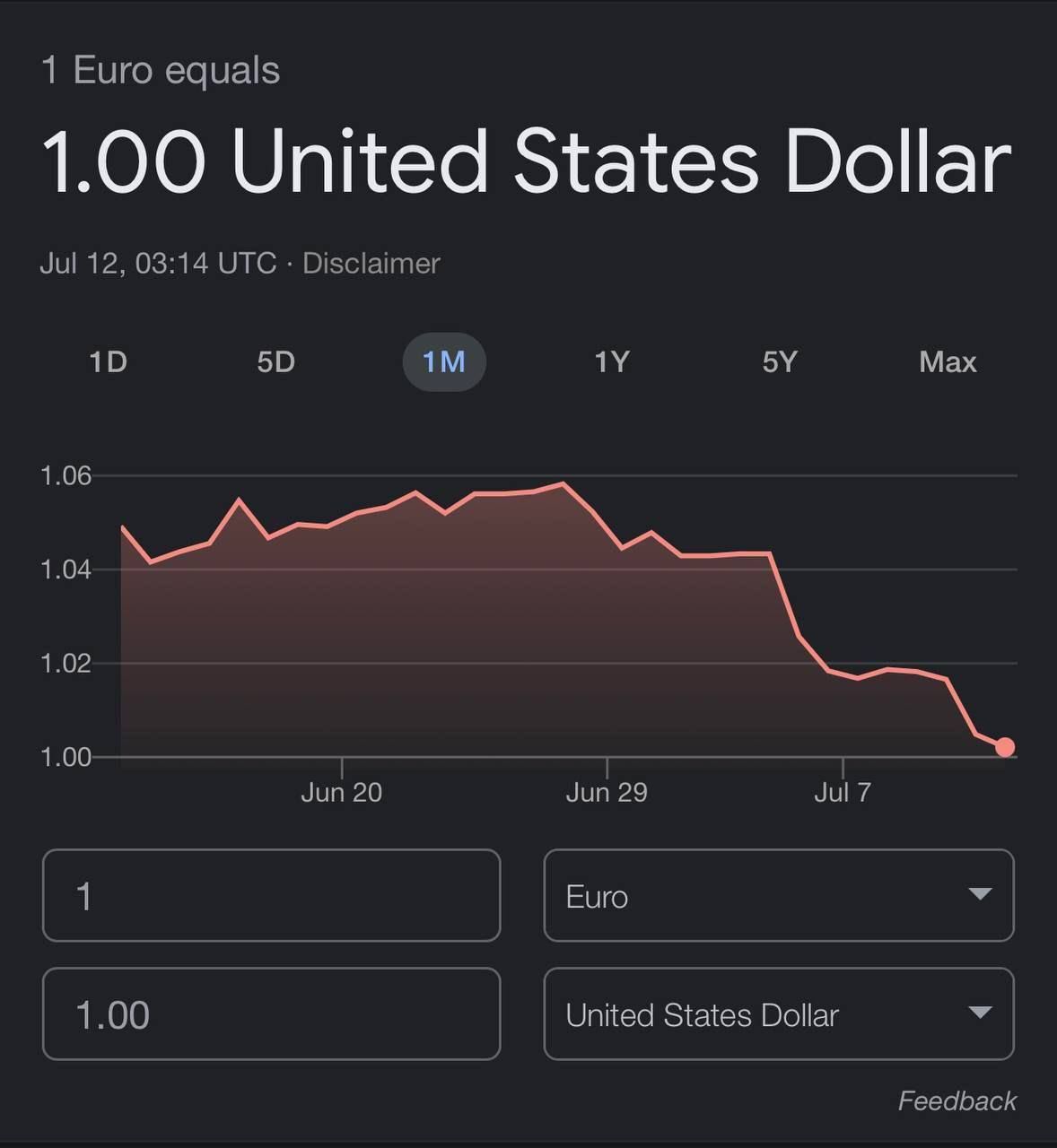This screenshot has height=1148, width=1057.
Task: Click the 1.06 y-axis value label
Action: (x=66, y=475)
